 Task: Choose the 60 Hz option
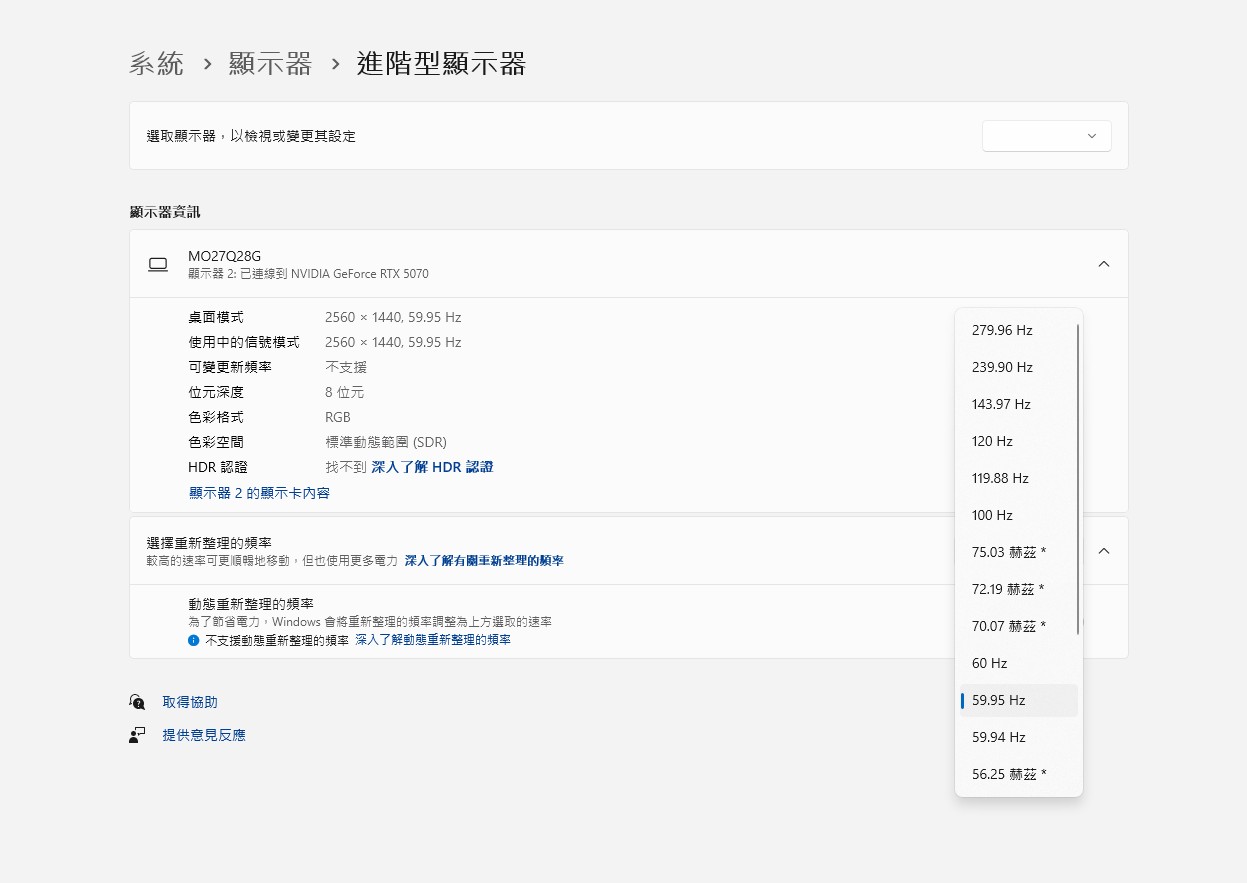(989, 663)
